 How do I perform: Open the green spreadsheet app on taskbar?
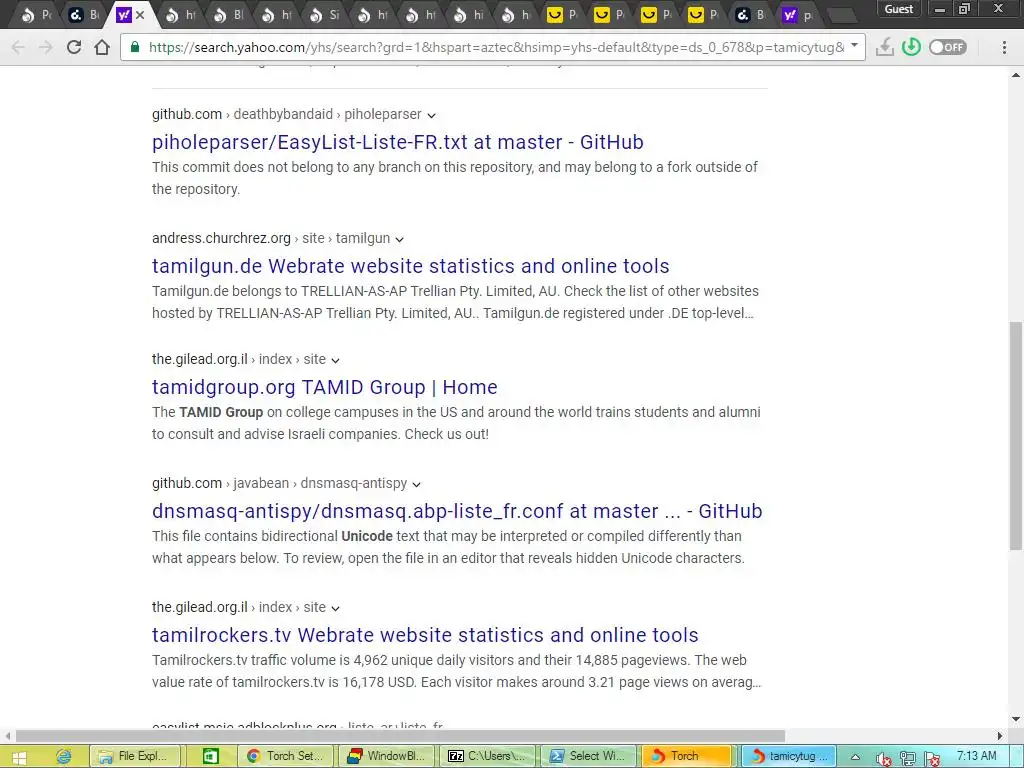tap(210, 756)
